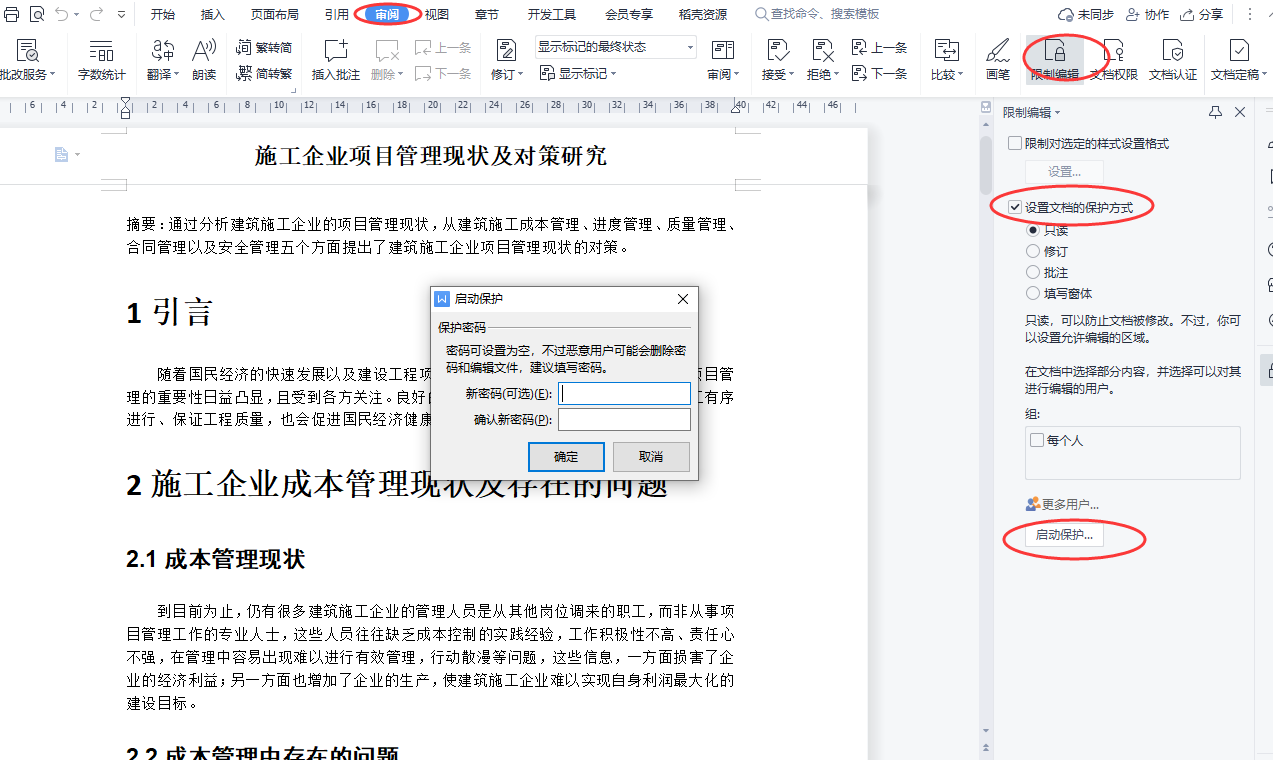Click the 比较 compare documents icon

pyautogui.click(x=945, y=51)
